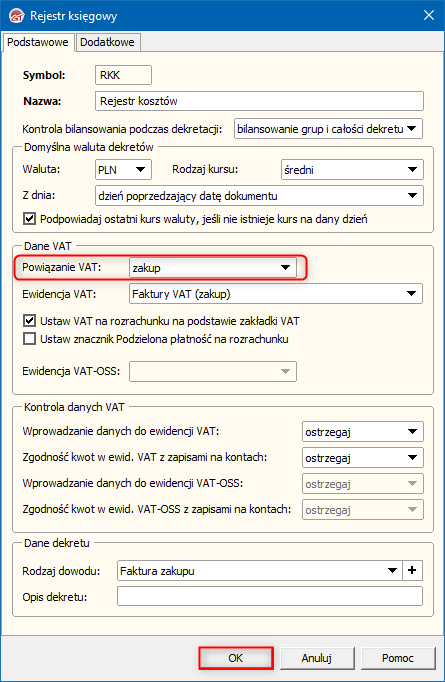This screenshot has width=445, height=682.
Task: Click the Anuluj button
Action: tap(317, 658)
